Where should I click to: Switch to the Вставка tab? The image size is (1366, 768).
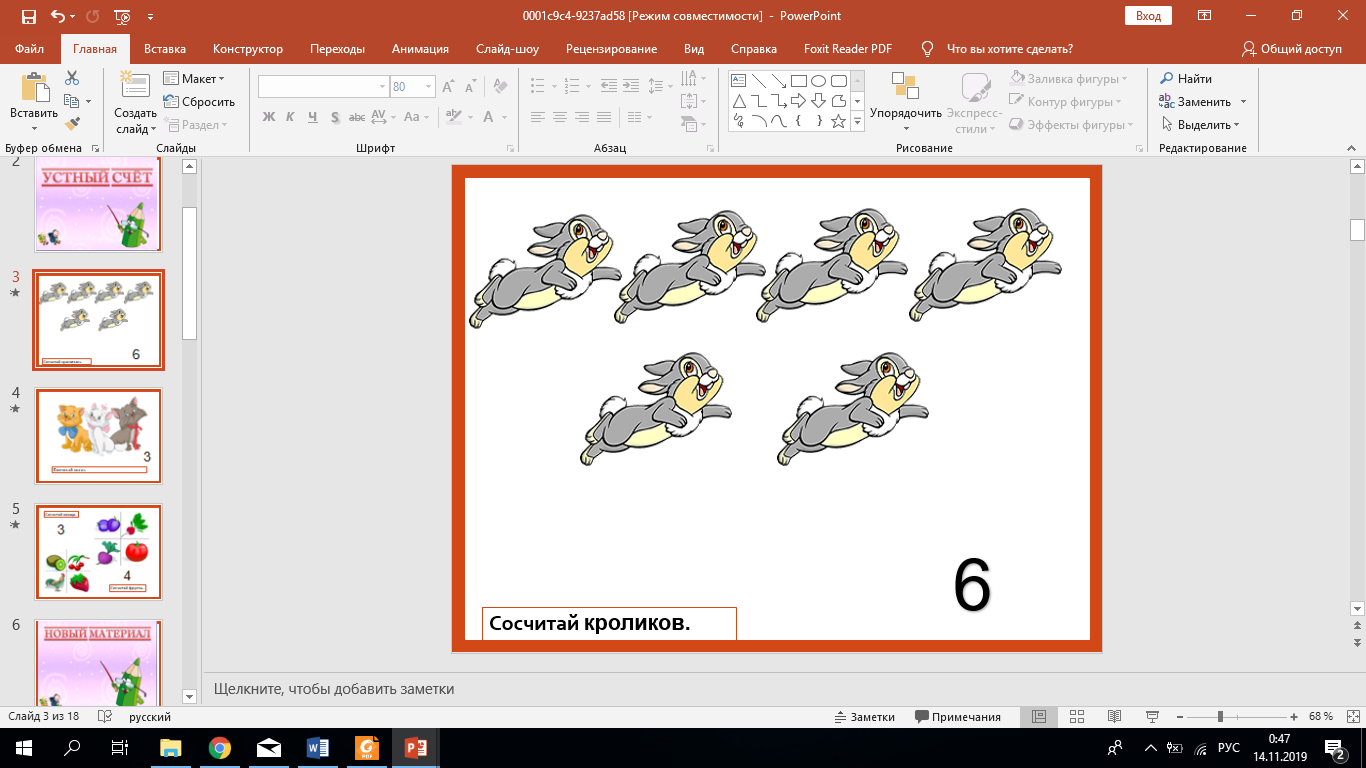pyautogui.click(x=165, y=48)
